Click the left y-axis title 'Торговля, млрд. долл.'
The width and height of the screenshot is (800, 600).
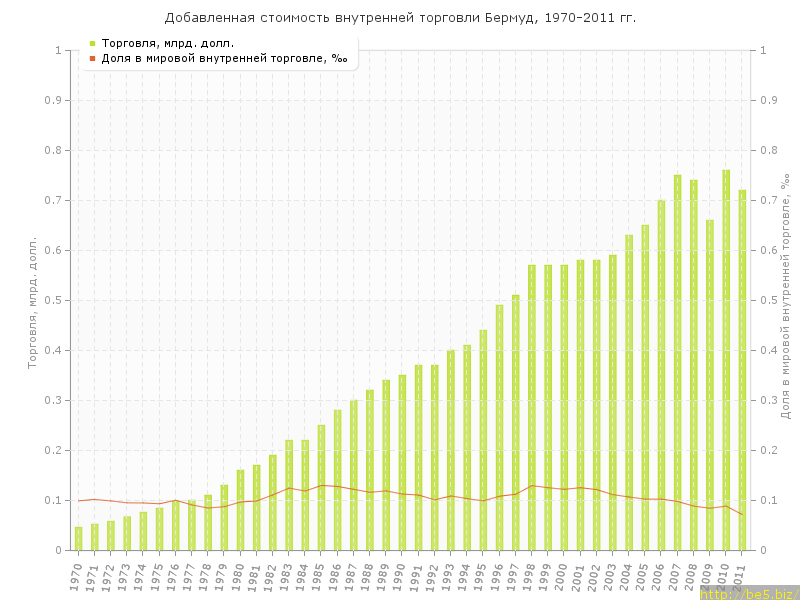[31, 302]
